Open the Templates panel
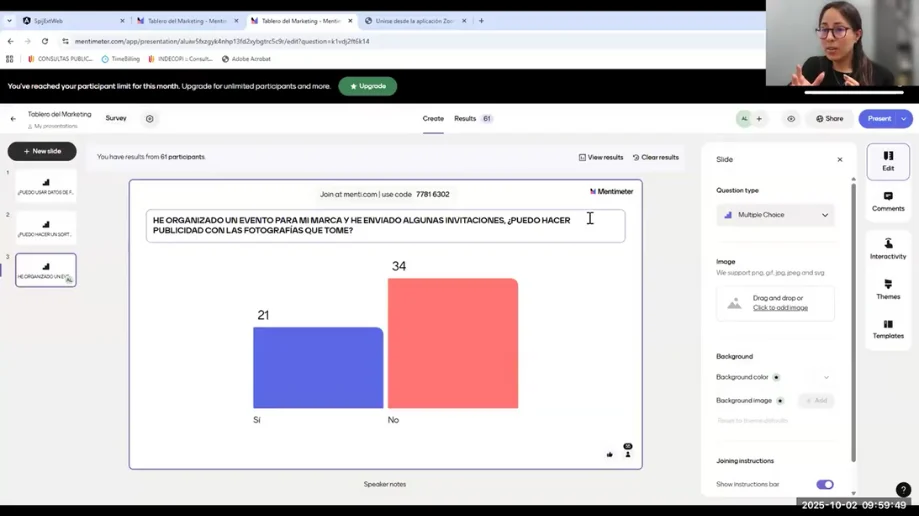 coord(887,329)
